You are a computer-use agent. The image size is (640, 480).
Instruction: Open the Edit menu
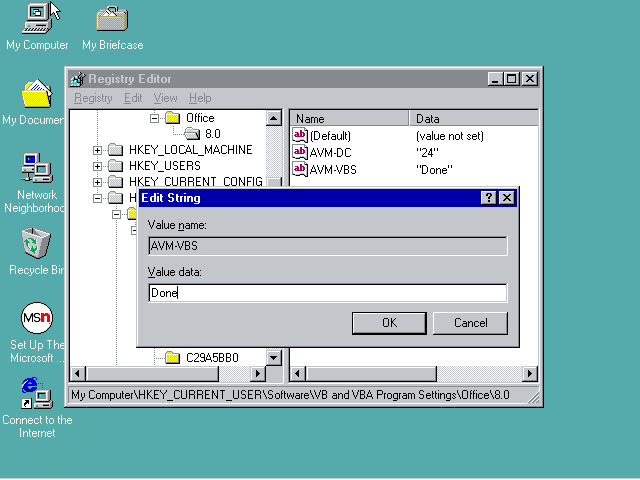pyautogui.click(x=133, y=98)
